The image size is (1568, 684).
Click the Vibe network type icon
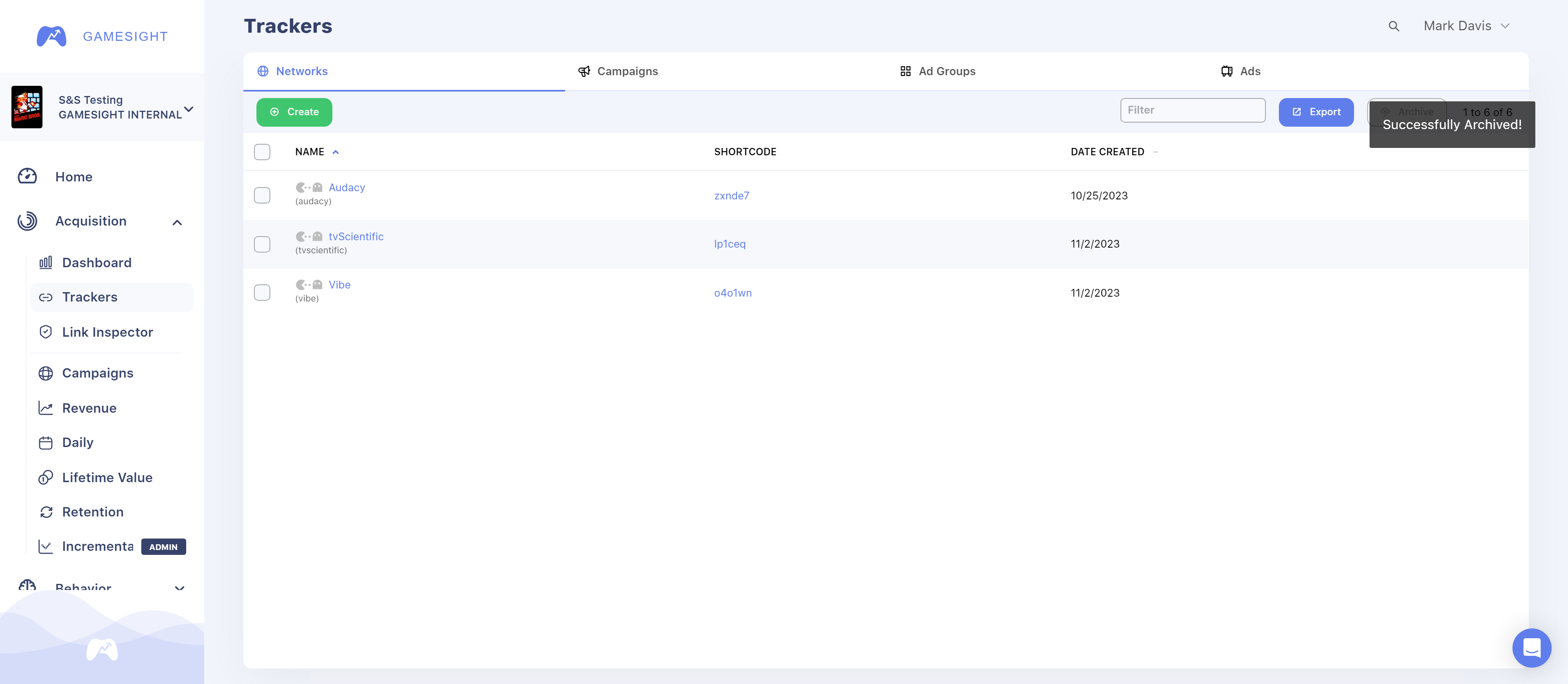(x=309, y=284)
